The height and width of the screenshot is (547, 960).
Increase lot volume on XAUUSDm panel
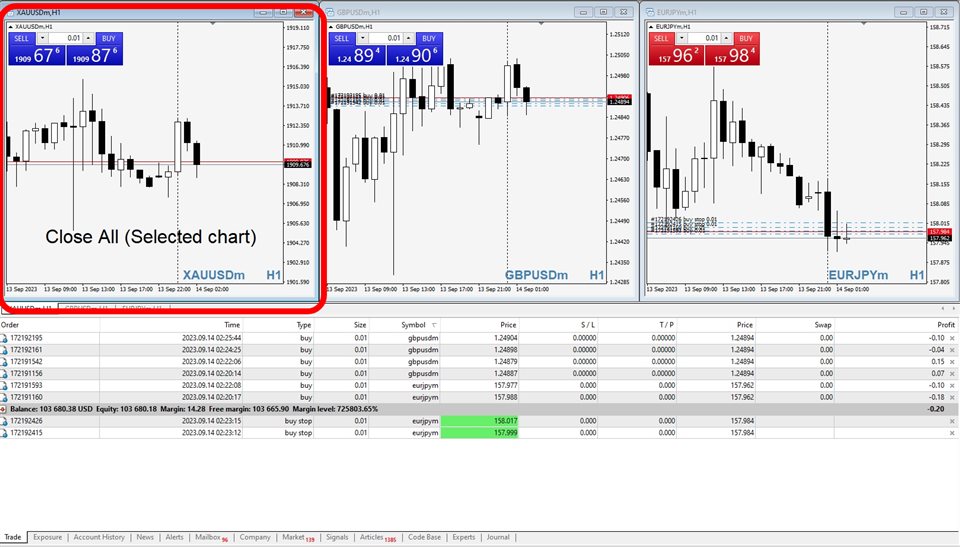point(88,38)
